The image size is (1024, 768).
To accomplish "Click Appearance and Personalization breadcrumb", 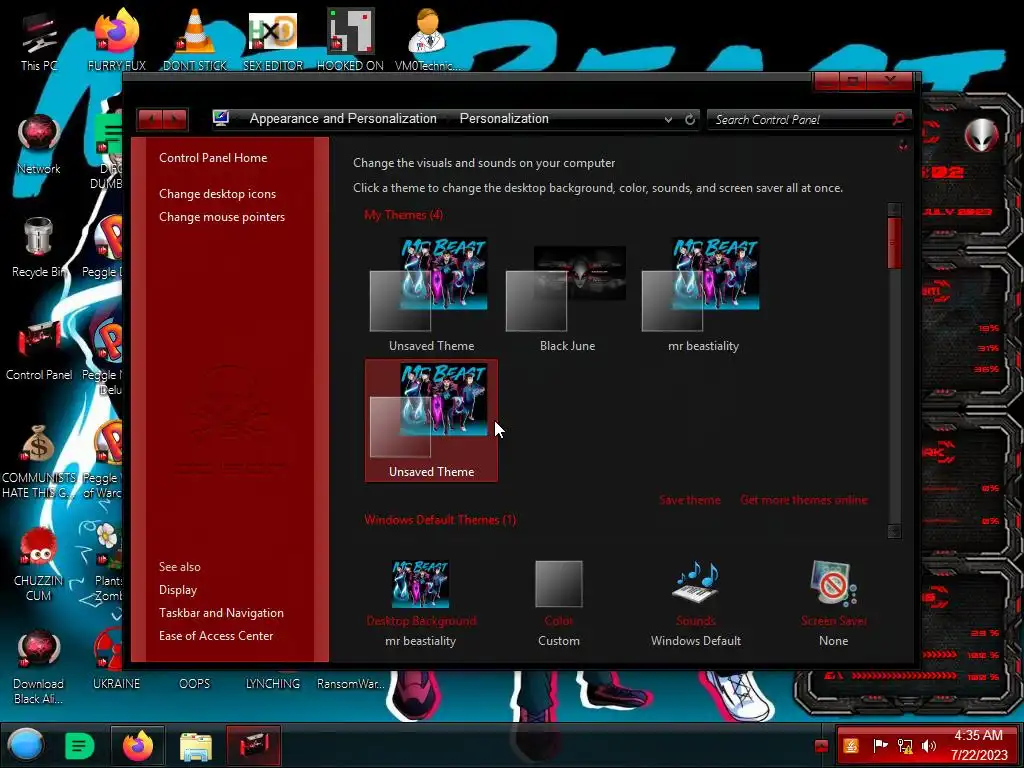I will 343,119.
